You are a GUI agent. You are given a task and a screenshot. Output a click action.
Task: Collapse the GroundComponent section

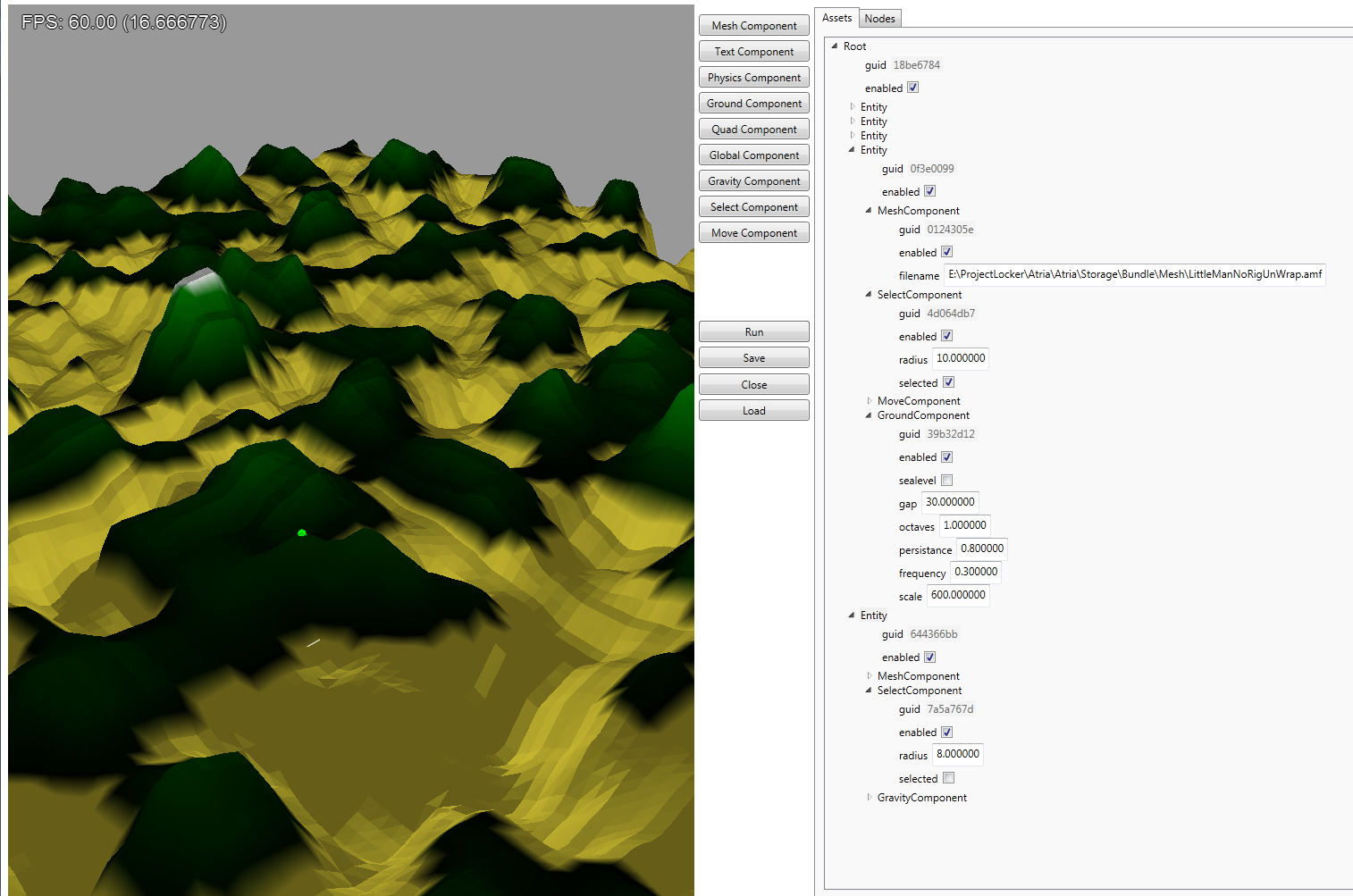coord(869,415)
